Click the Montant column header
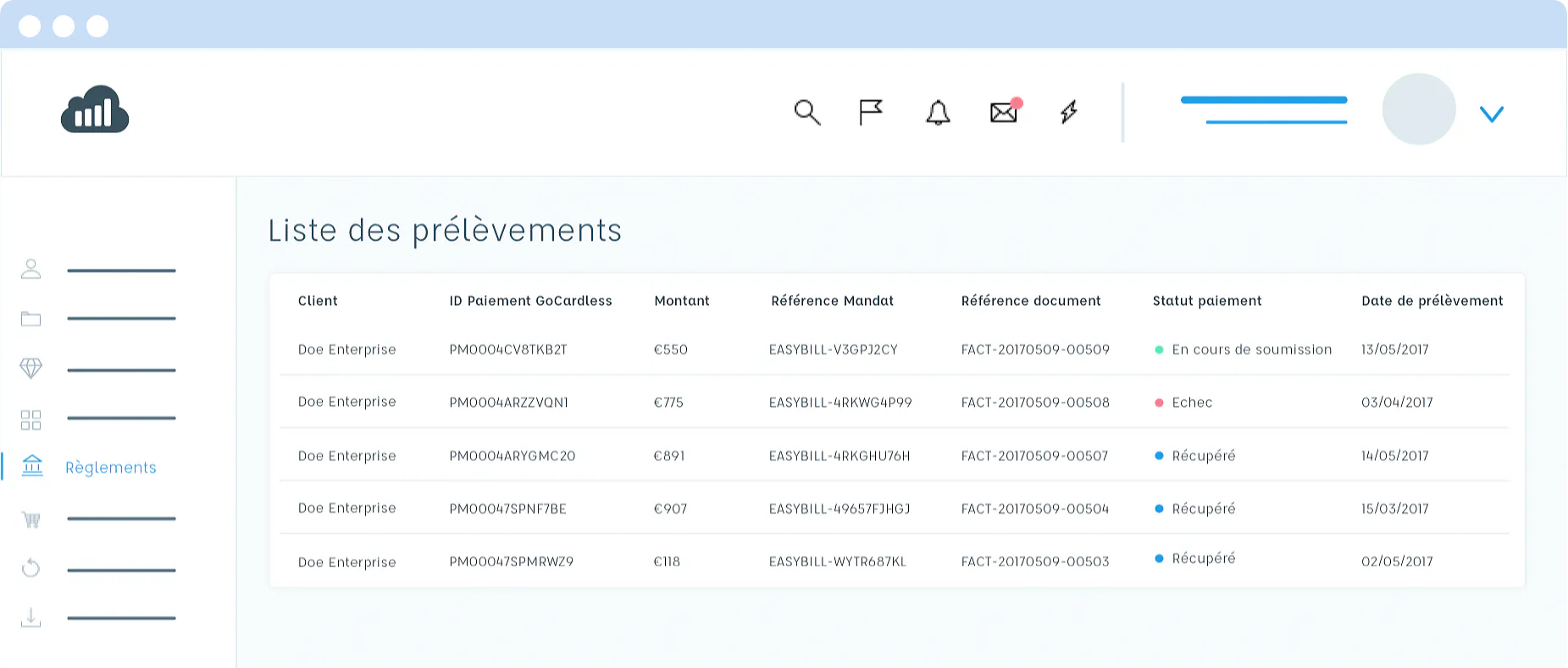 click(682, 301)
